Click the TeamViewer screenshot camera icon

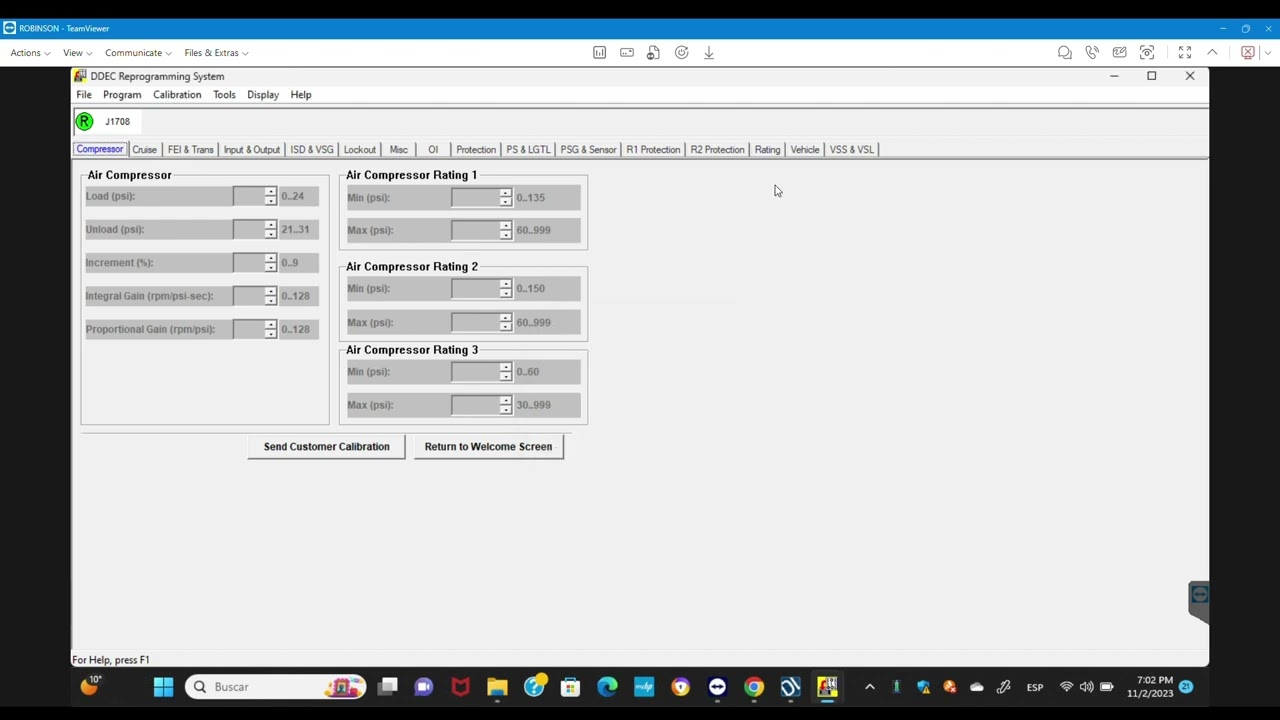point(1147,53)
